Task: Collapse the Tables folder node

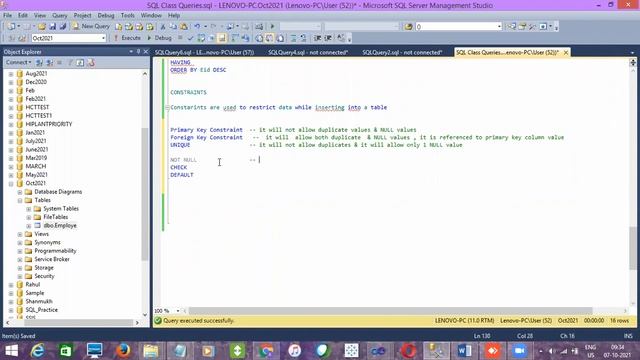Action: pyautogui.click(x=20, y=200)
